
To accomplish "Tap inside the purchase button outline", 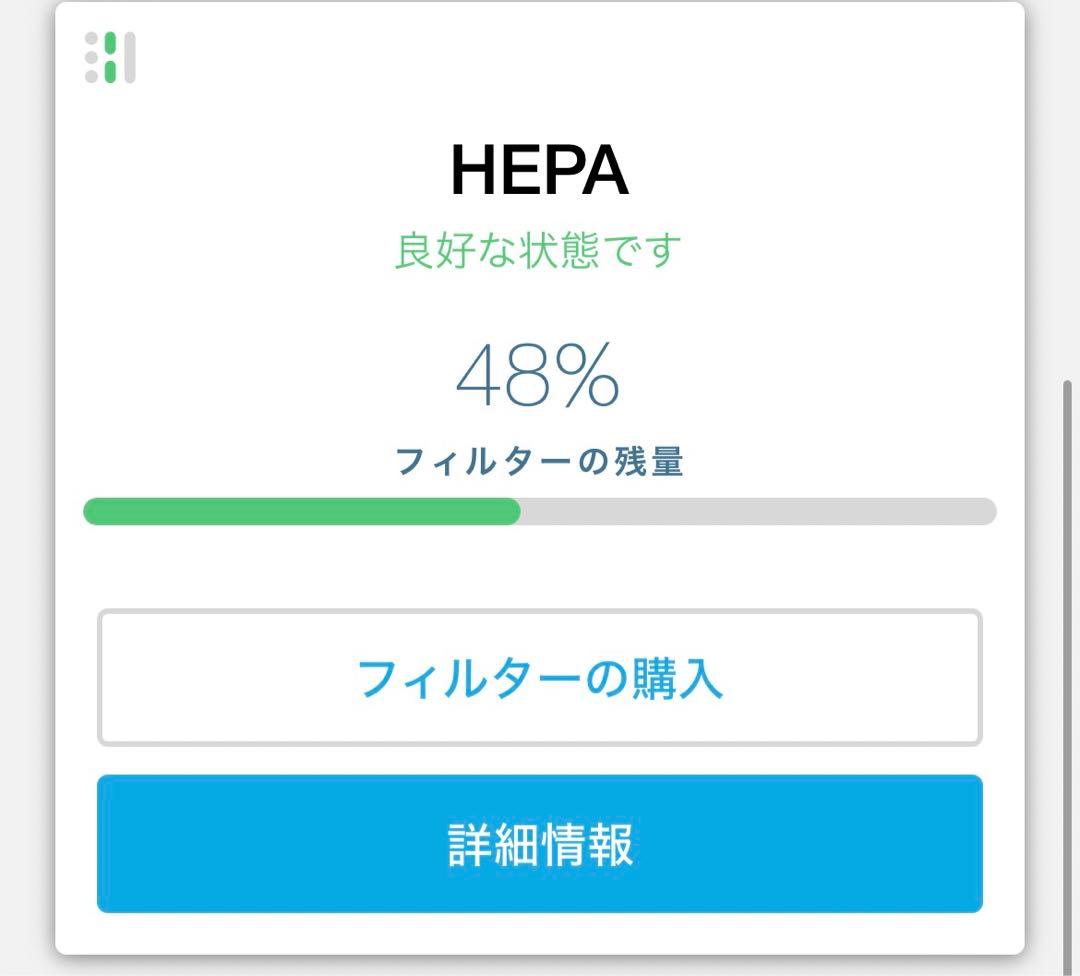I will 540,677.
